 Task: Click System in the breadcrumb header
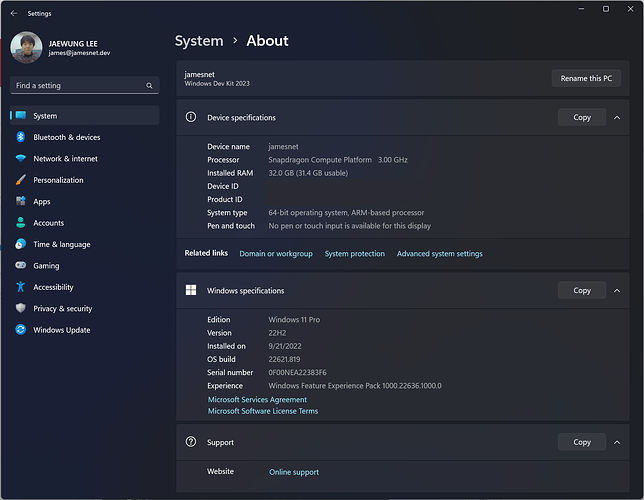pos(199,41)
